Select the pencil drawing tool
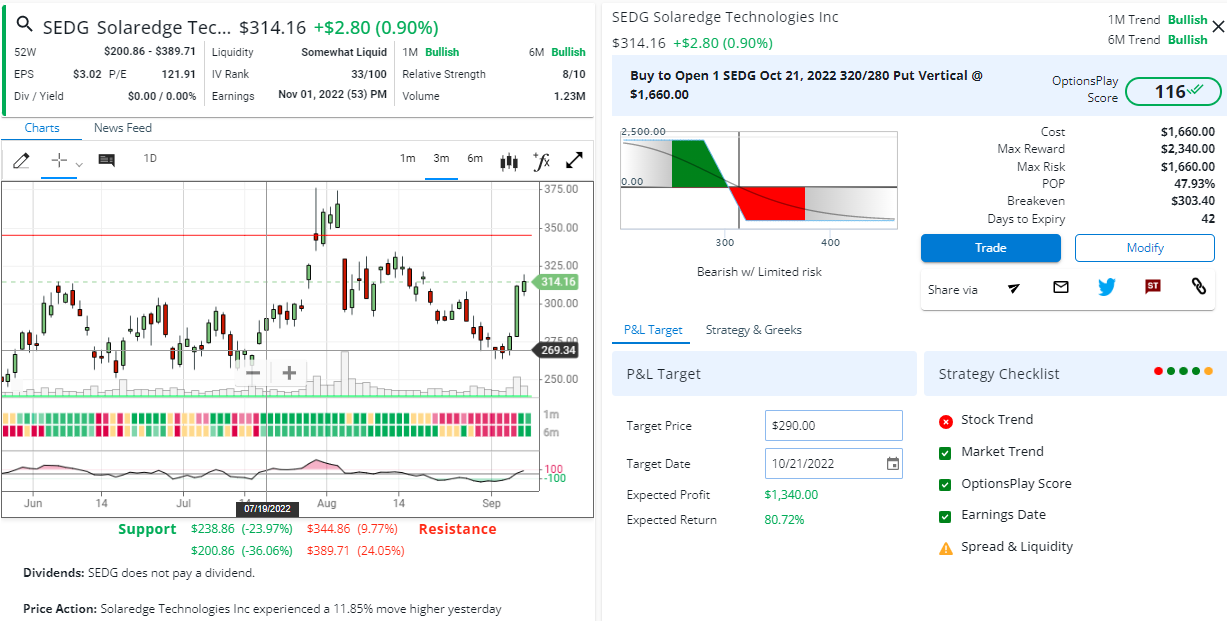This screenshot has width=1227, height=621. (x=21, y=160)
